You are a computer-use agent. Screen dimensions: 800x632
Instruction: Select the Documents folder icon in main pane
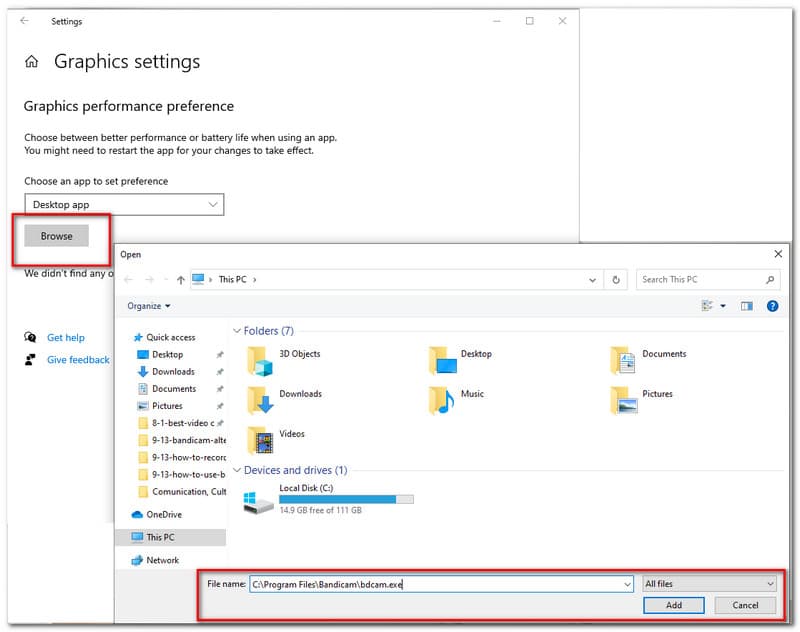coord(623,361)
